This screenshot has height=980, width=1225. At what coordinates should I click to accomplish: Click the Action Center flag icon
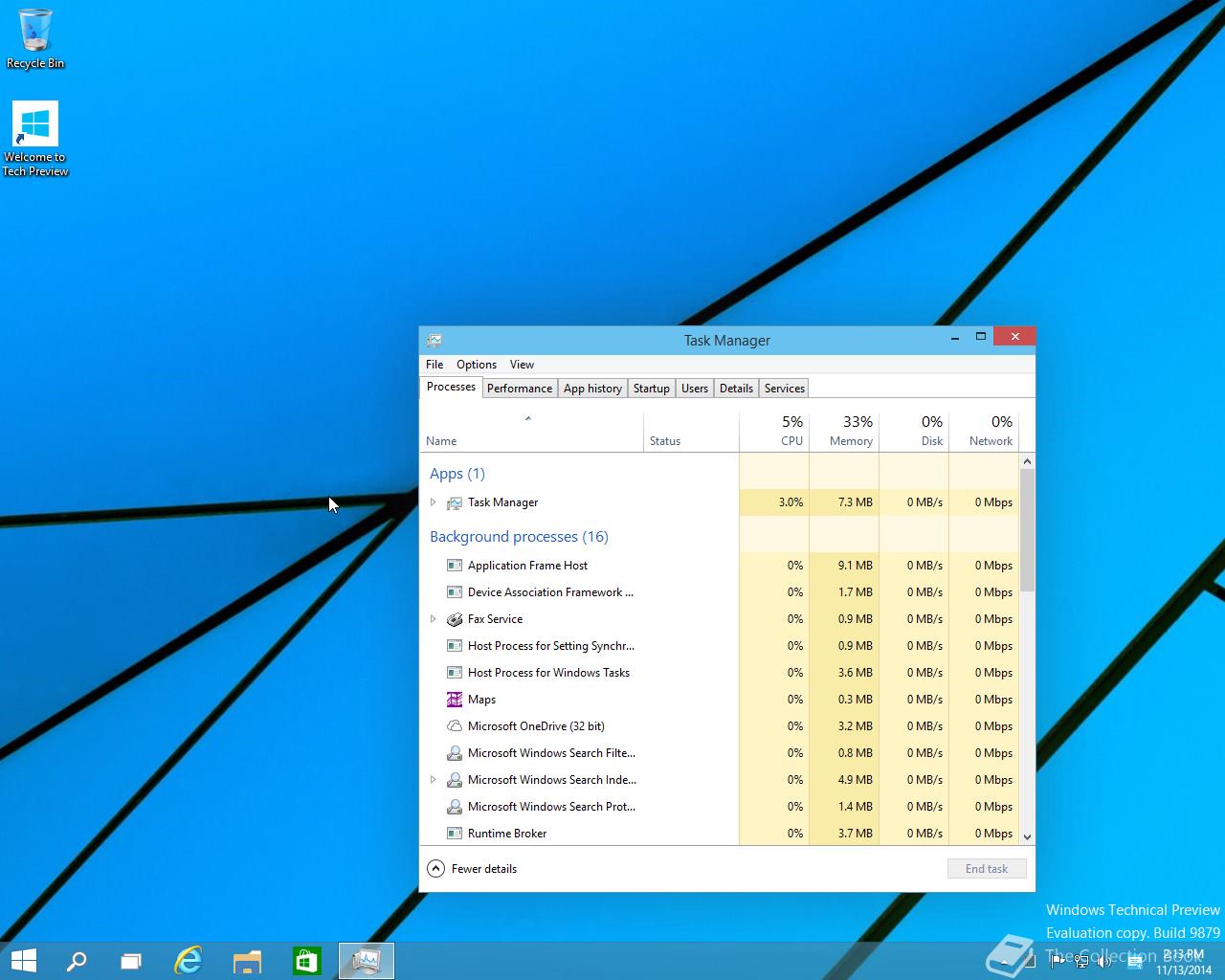point(1058,962)
